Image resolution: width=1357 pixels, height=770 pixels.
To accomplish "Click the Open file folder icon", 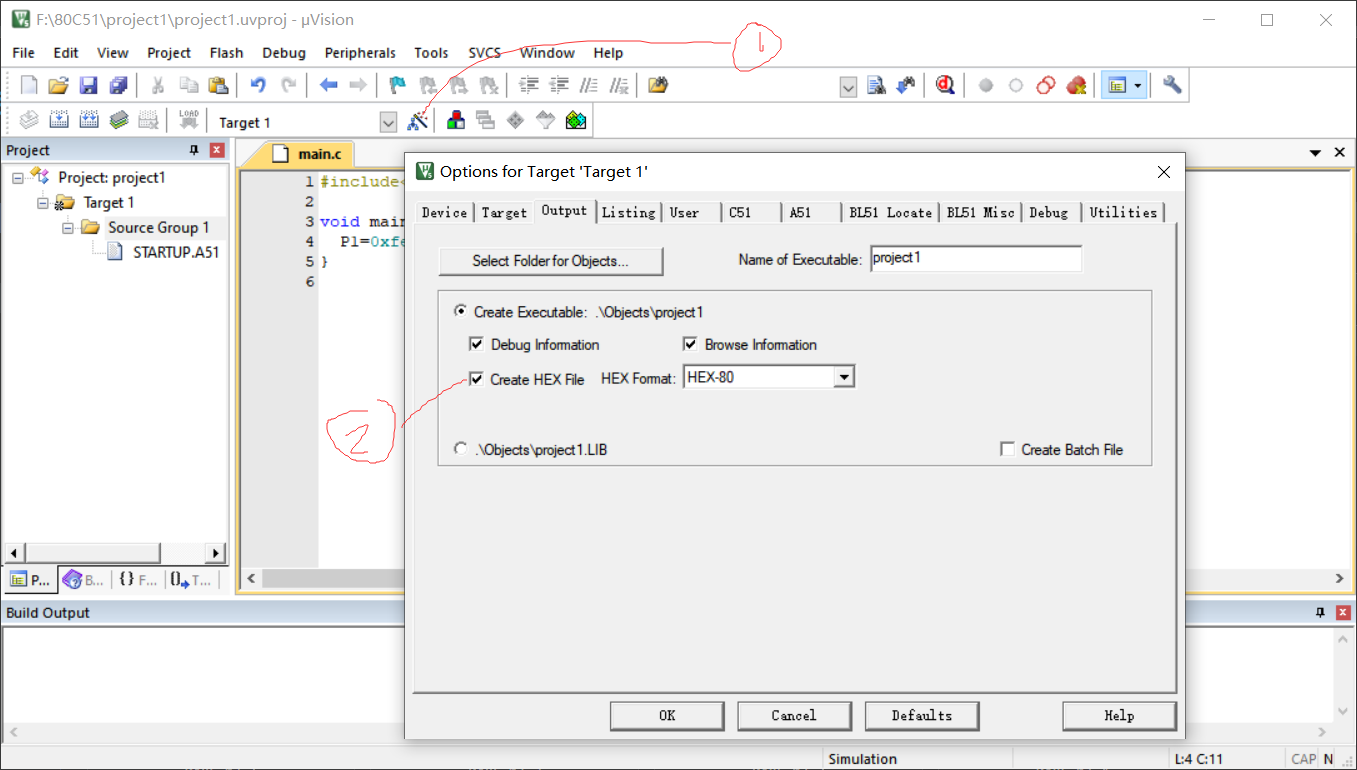I will tap(59, 85).
